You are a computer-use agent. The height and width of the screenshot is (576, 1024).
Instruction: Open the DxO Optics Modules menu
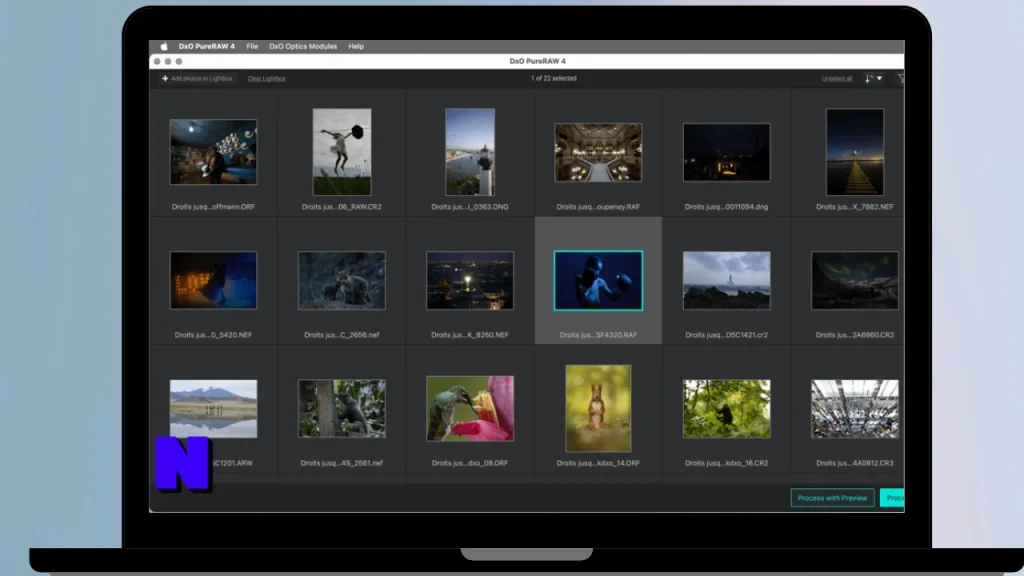303,46
